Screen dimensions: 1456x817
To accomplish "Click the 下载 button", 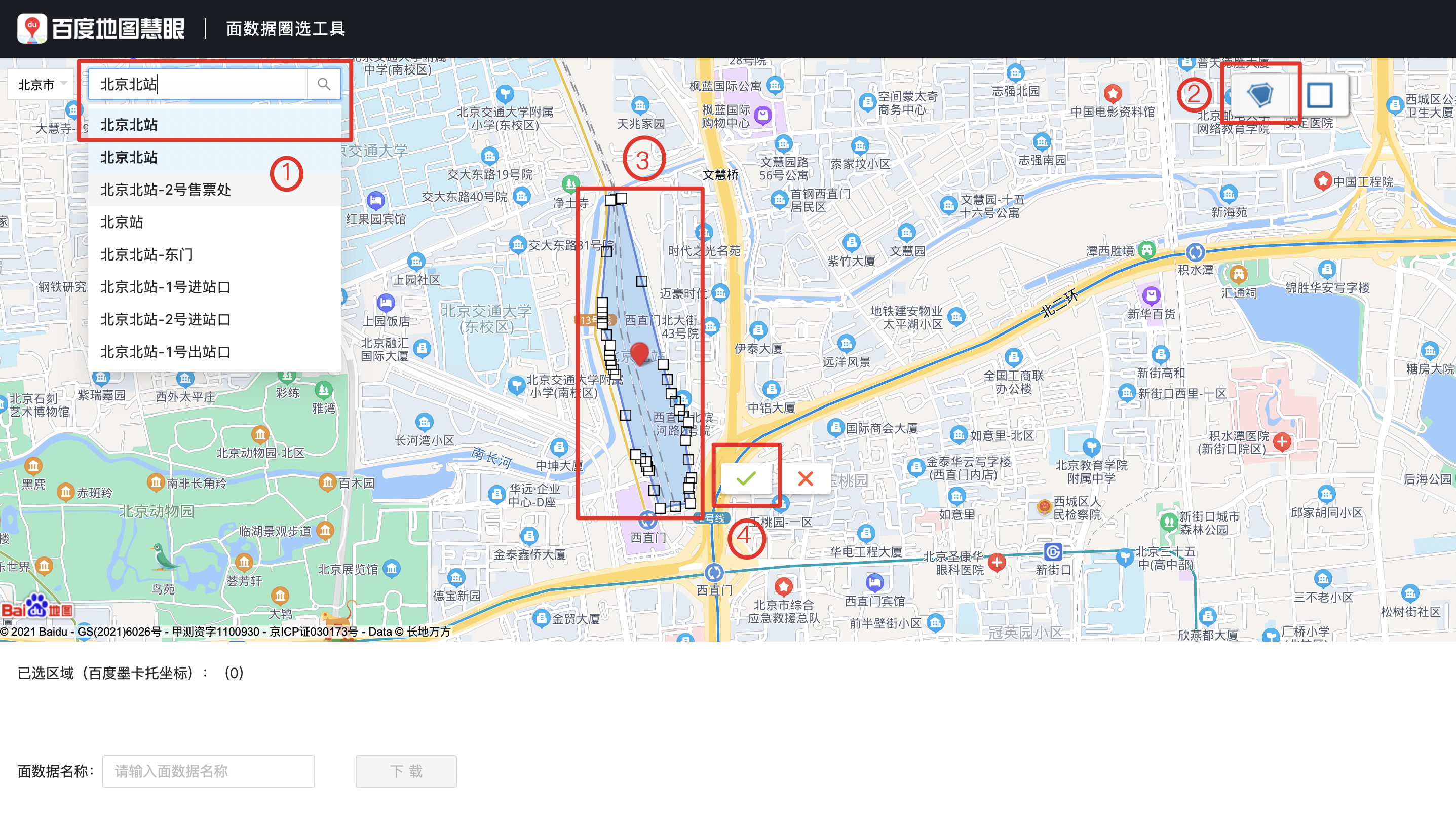I will (x=406, y=771).
